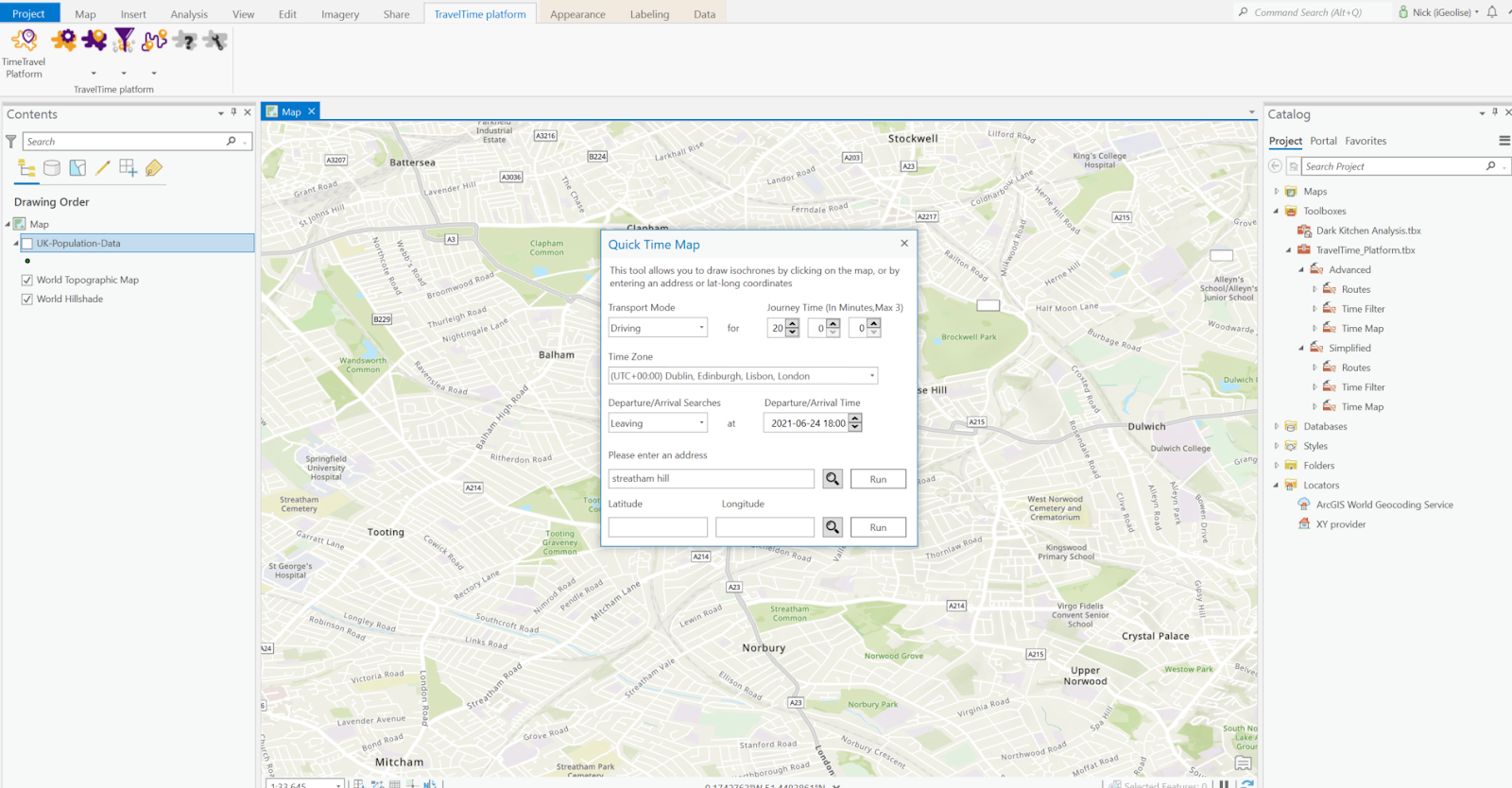Switch Catalog to Favorites tab
The image size is (1512, 788).
point(1366,141)
